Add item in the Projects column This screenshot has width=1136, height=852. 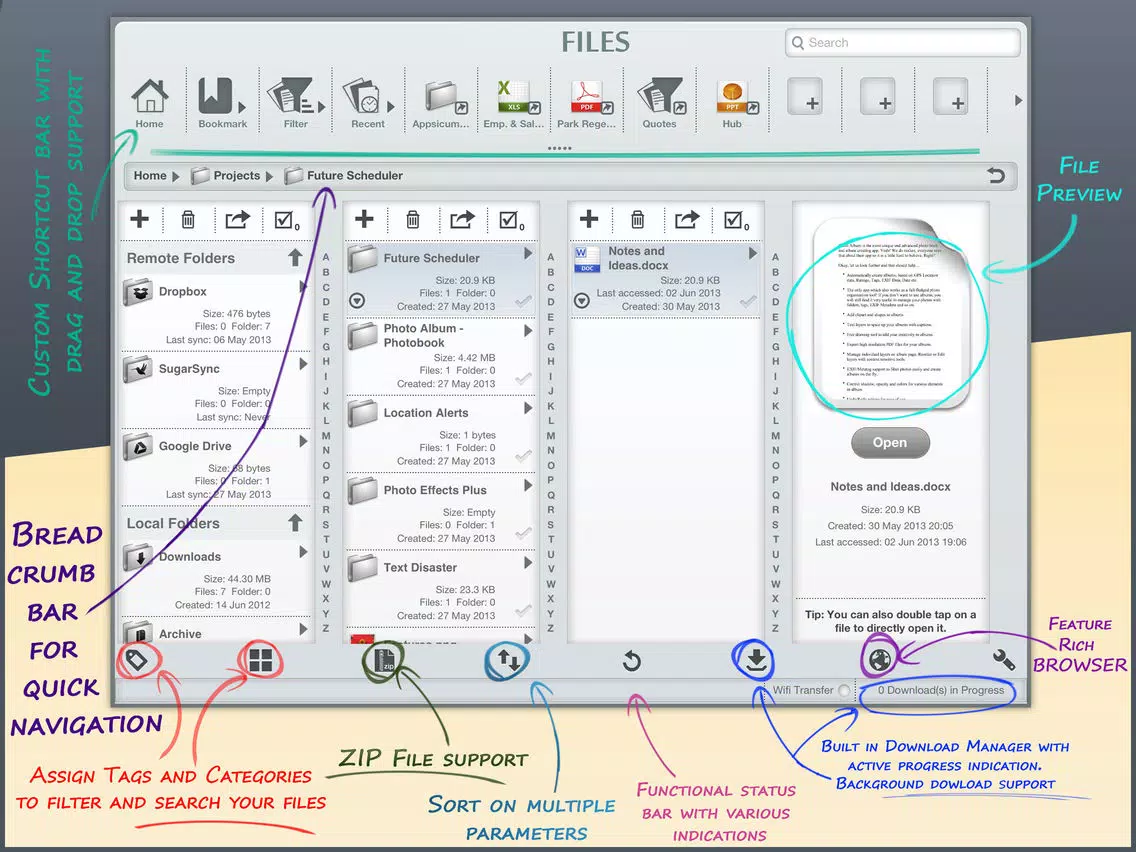(x=364, y=219)
